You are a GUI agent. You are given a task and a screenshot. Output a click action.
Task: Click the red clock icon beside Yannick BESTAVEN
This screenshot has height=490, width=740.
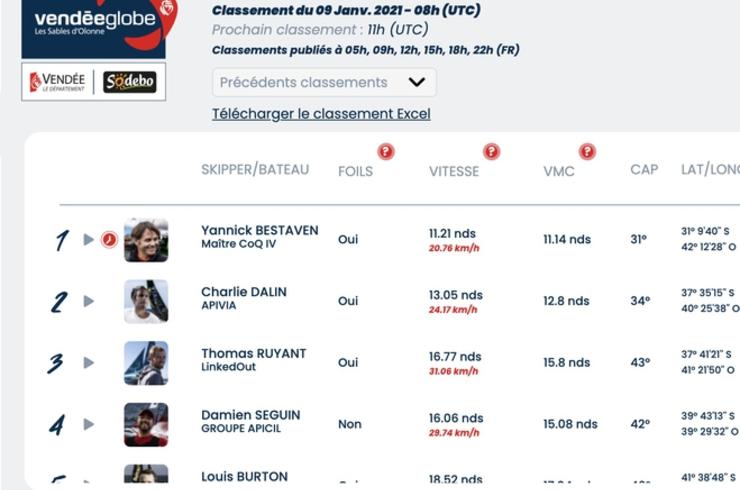coord(109,239)
